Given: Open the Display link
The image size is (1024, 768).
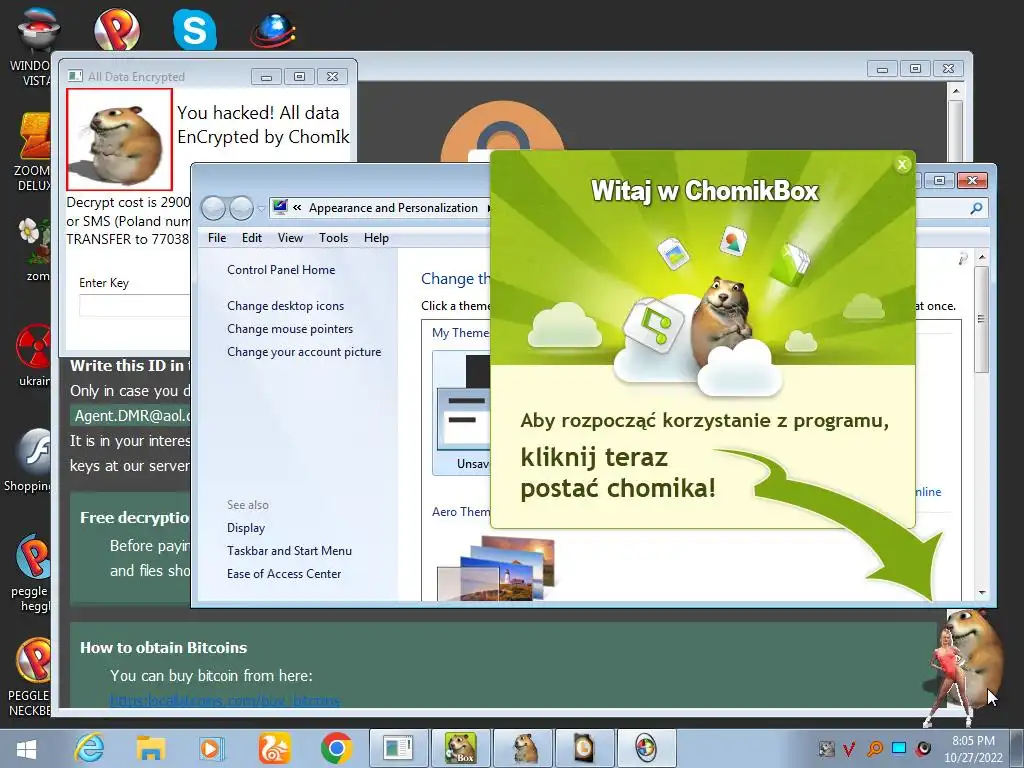Looking at the screenshot, I should (x=246, y=528).
